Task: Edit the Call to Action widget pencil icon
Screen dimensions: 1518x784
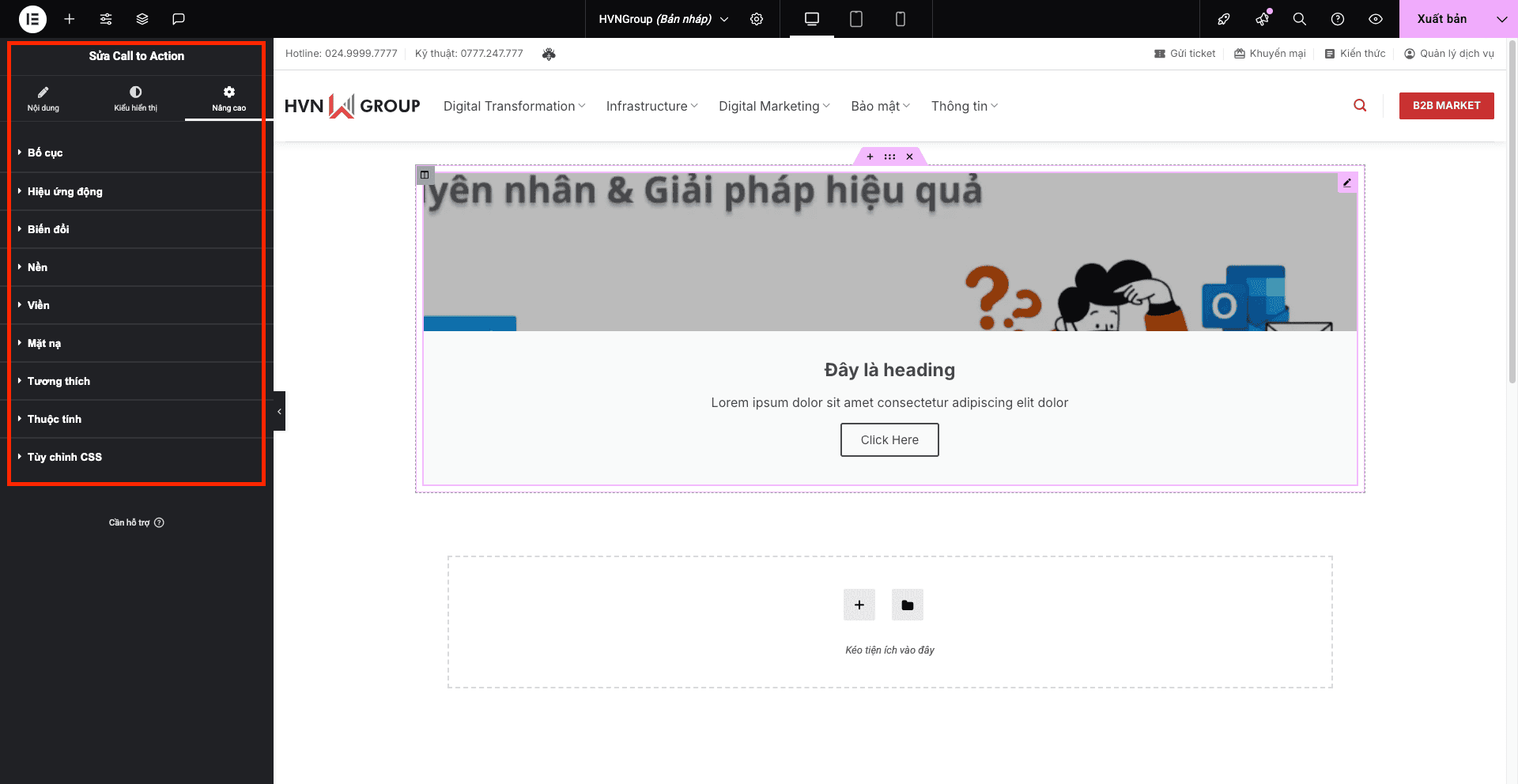Action: [1346, 183]
